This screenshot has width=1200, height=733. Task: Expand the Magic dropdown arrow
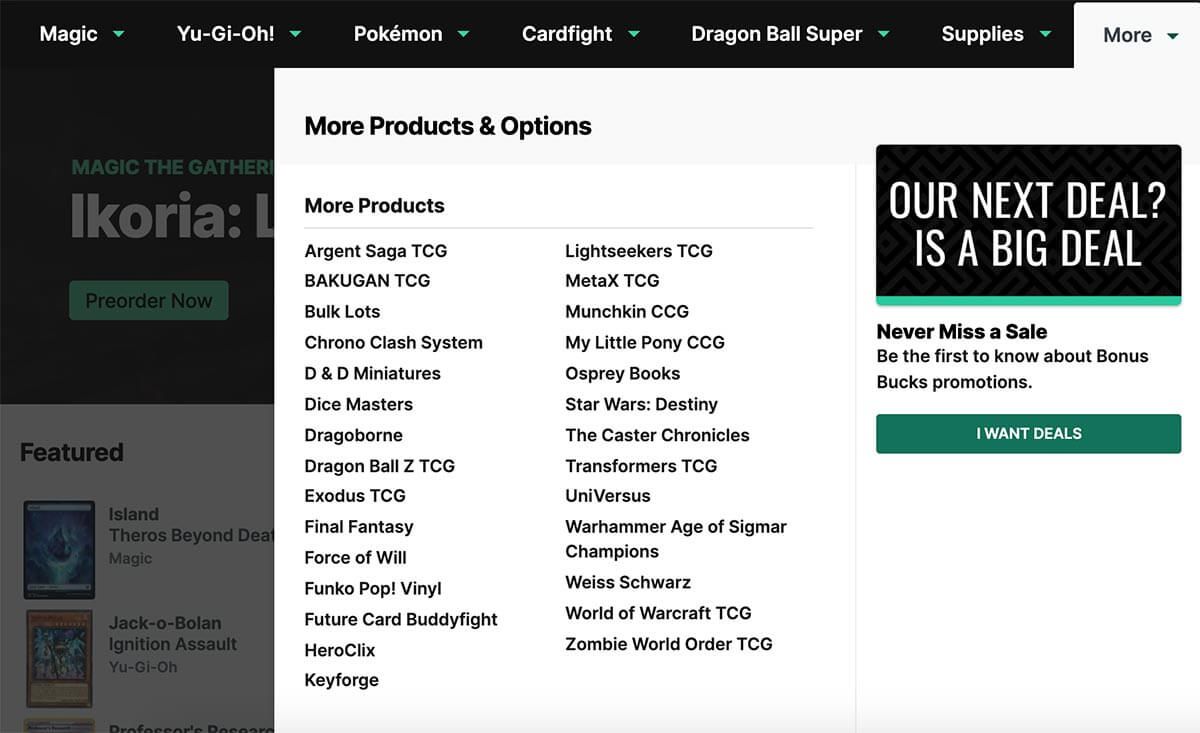pyautogui.click(x=119, y=34)
